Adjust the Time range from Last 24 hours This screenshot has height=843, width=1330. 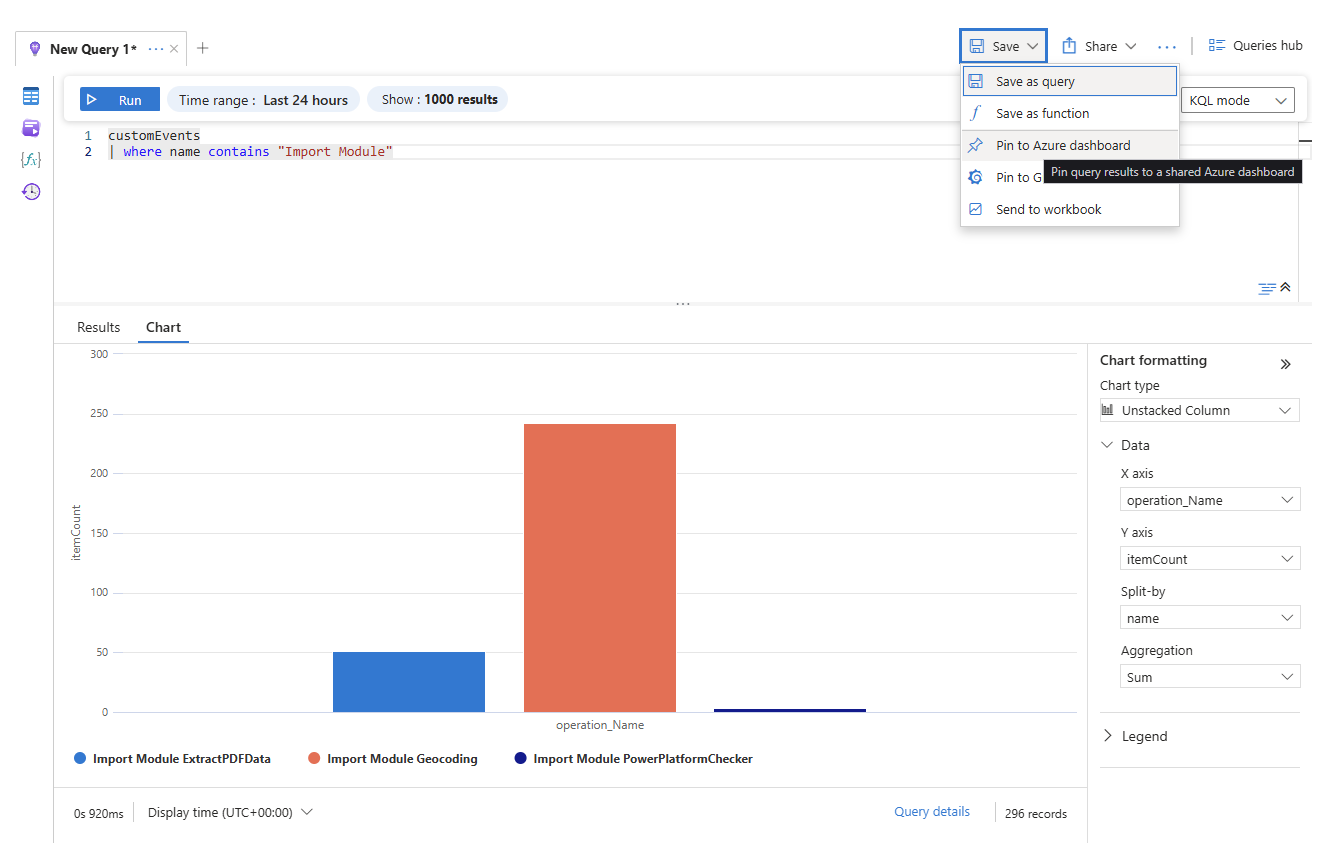[x=263, y=99]
